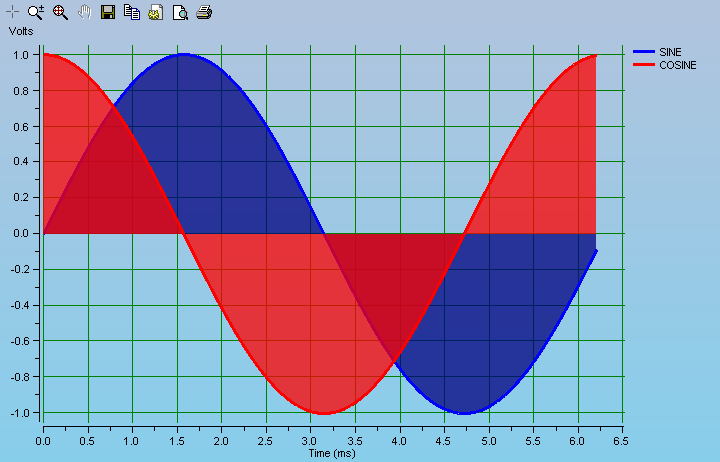Open chart properties via the gear page icon
Screen dimensions: 720x462
point(156,12)
